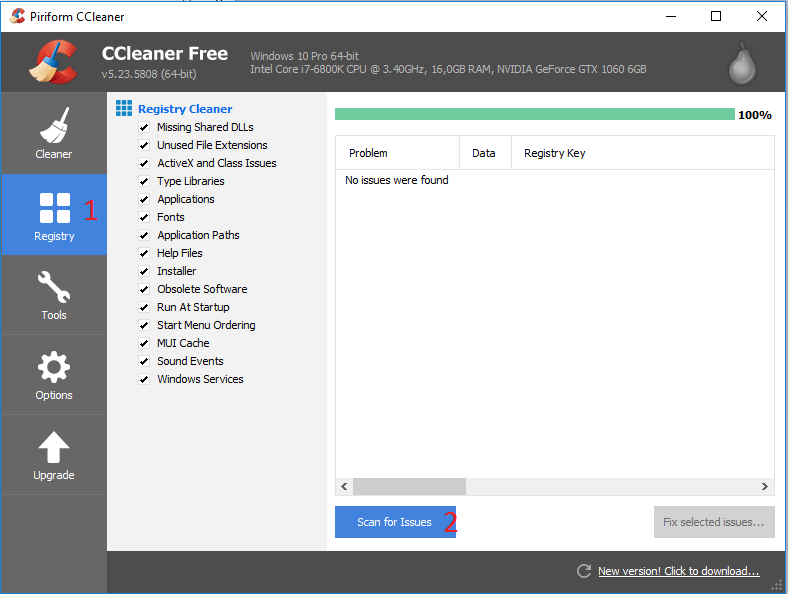Image resolution: width=788 pixels, height=594 pixels.
Task: Close the CCleaner window
Action: click(762, 16)
